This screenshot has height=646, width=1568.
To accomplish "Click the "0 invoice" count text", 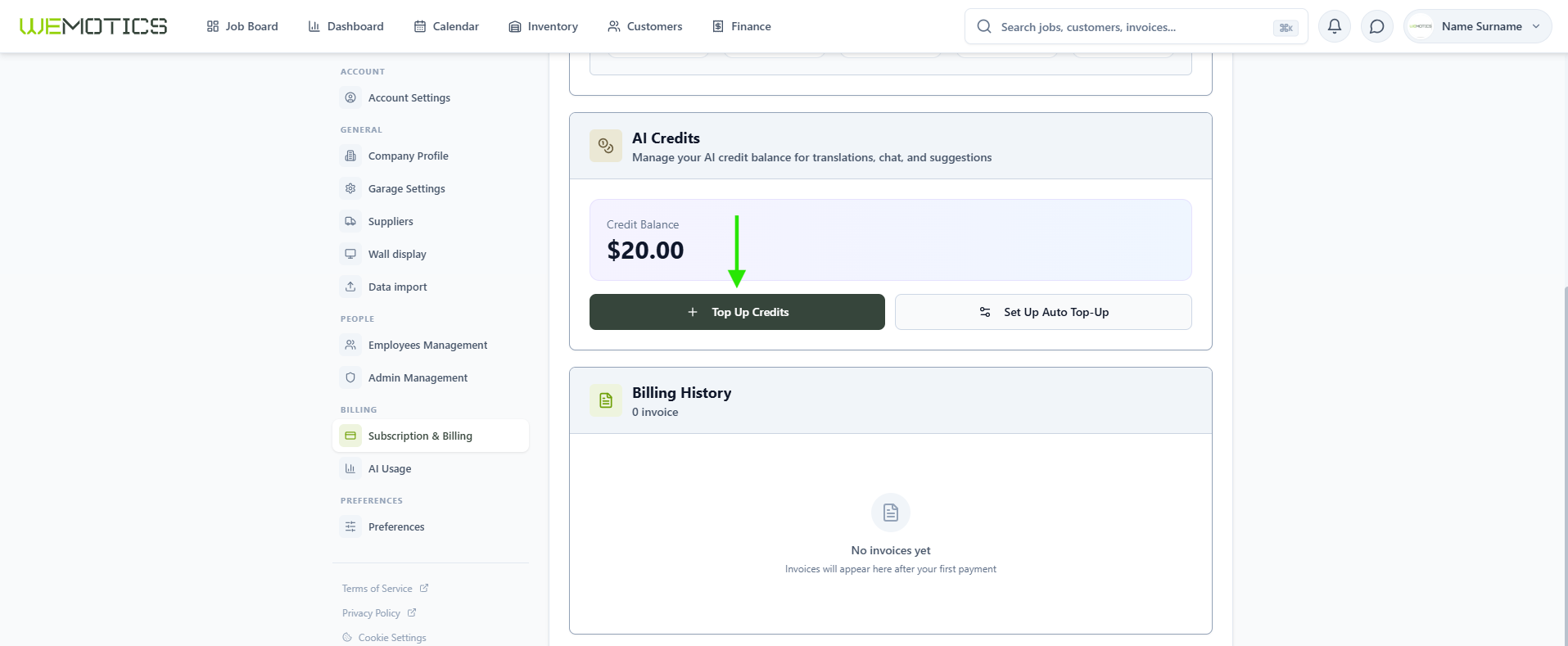I will [655, 412].
